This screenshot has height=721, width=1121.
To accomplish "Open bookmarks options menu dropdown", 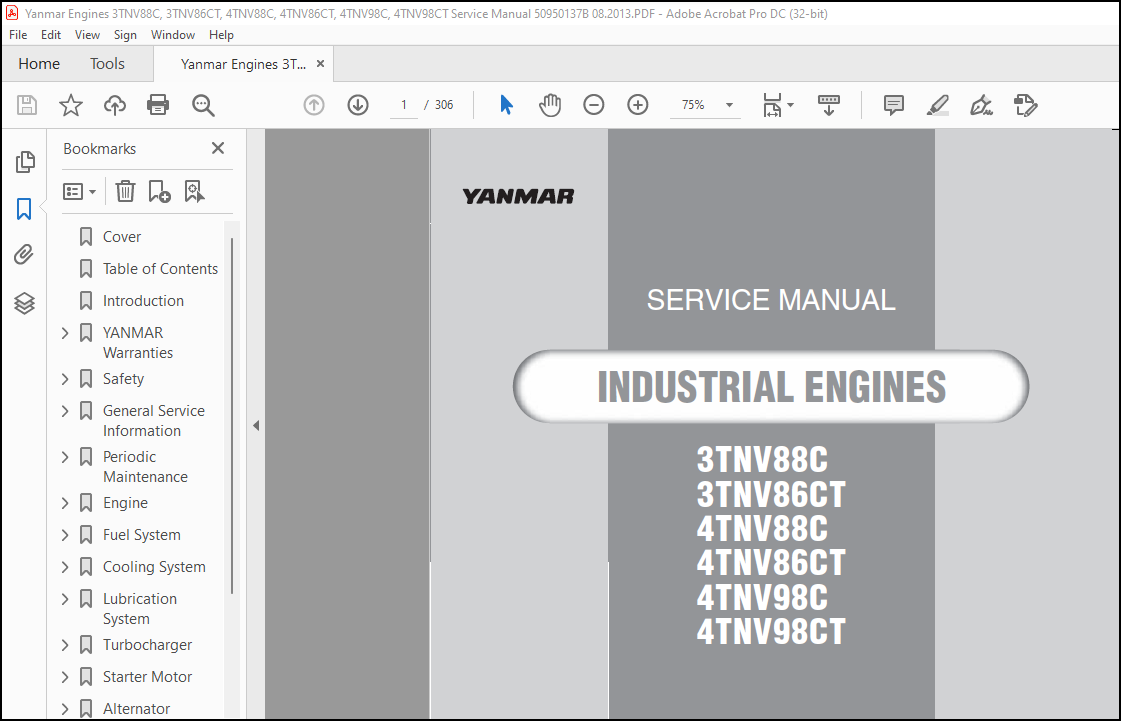I will point(79,191).
